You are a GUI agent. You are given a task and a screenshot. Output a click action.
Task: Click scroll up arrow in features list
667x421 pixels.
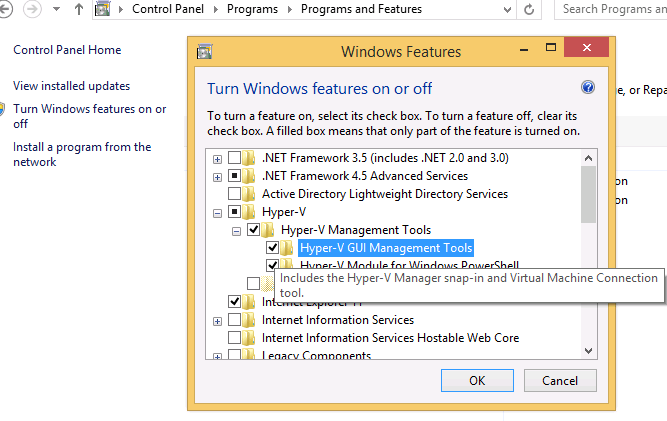pos(588,158)
